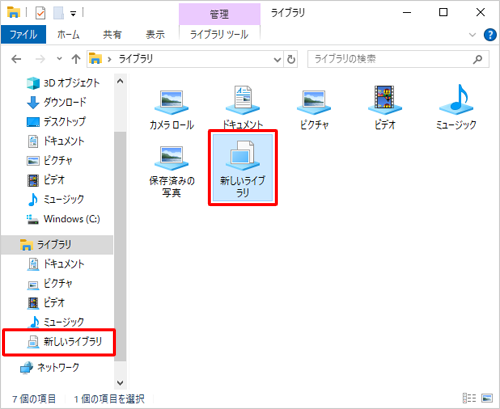Image resolution: width=500 pixels, height=409 pixels.
Task: Go back with the back arrow
Action: (x=16, y=59)
